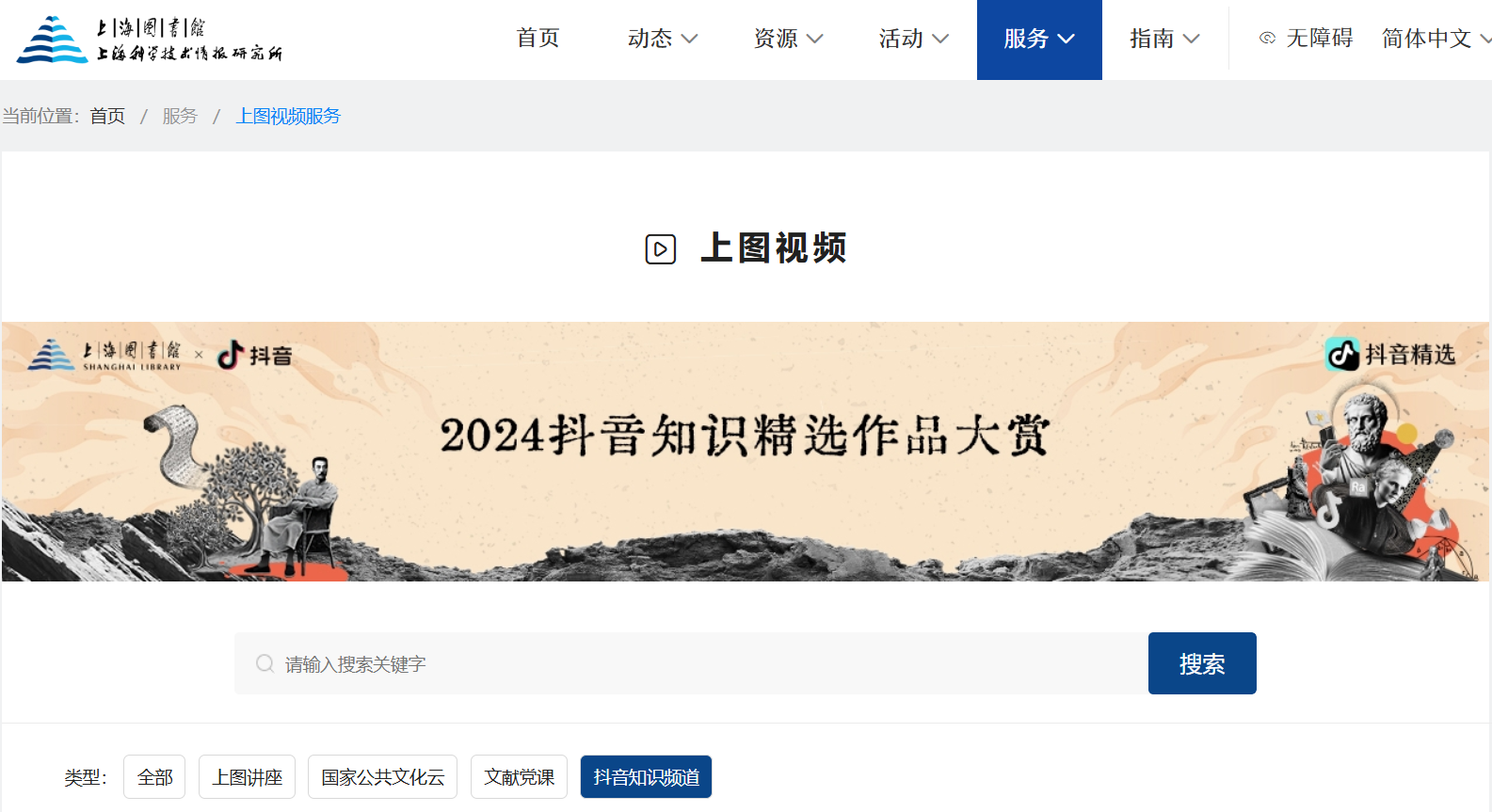This screenshot has width=1492, height=812.
Task: Open the 上图视频服务 breadcrumb link
Action: click(x=288, y=116)
